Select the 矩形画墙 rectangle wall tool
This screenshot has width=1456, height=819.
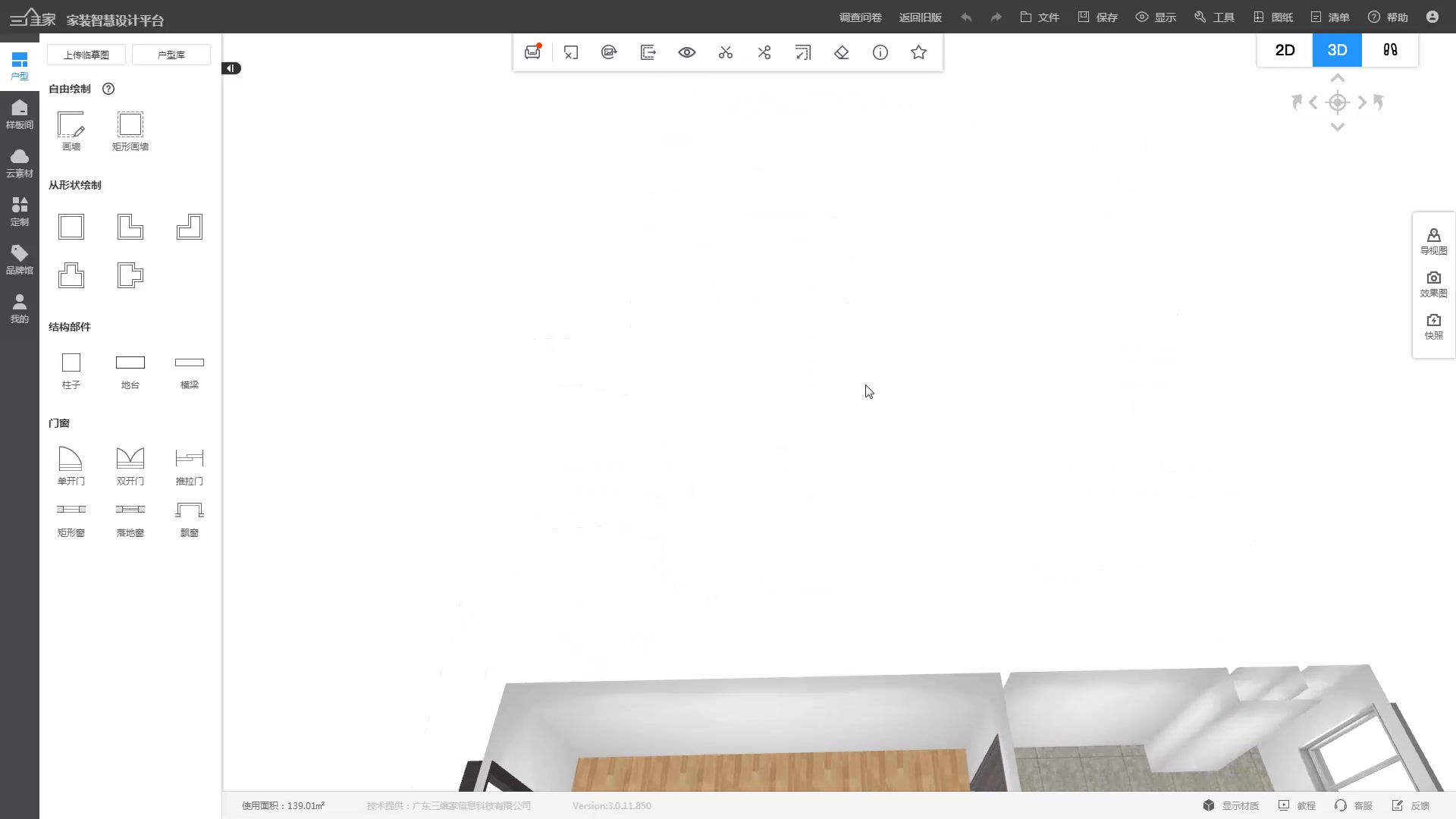(130, 125)
